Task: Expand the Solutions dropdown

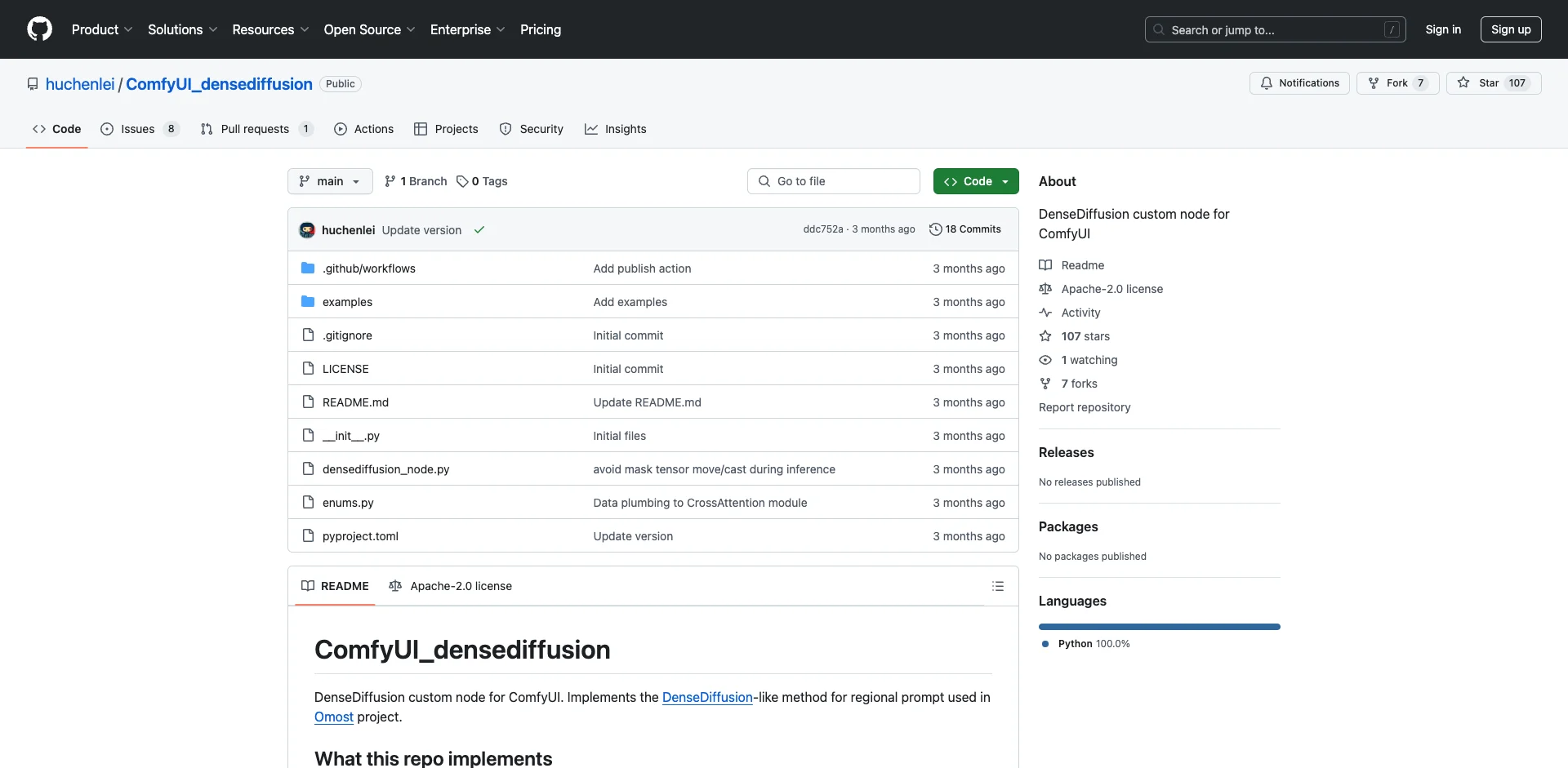Action: click(x=183, y=29)
